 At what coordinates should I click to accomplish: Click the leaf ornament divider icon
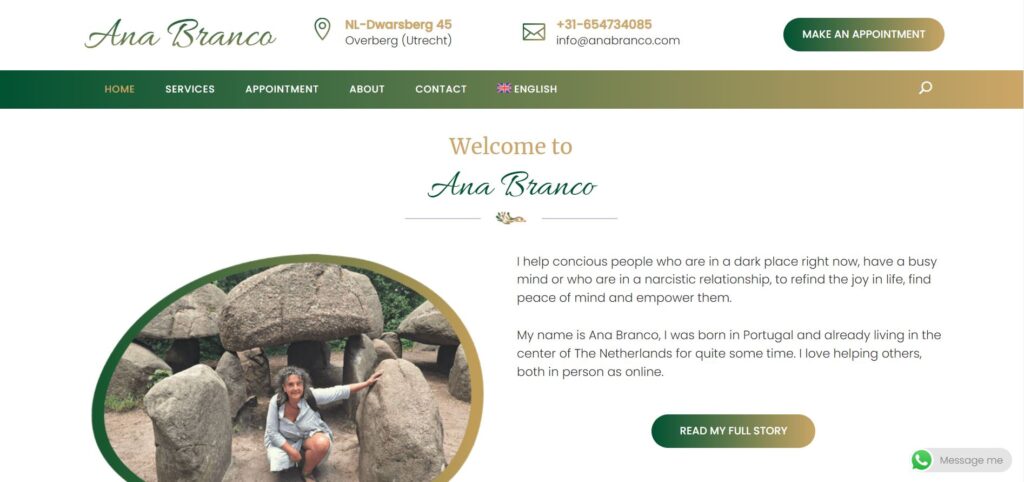[511, 218]
